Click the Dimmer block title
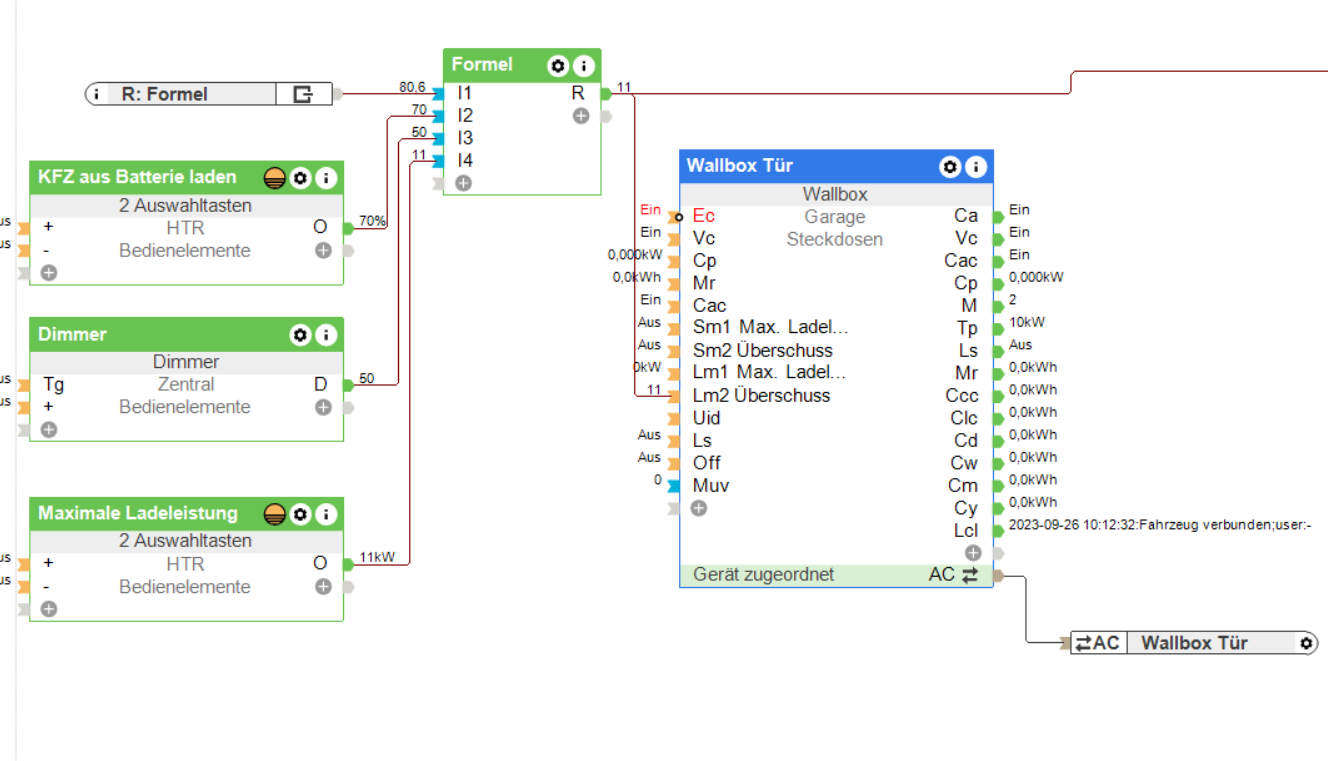This screenshot has height=761, width=1328. pos(72,334)
